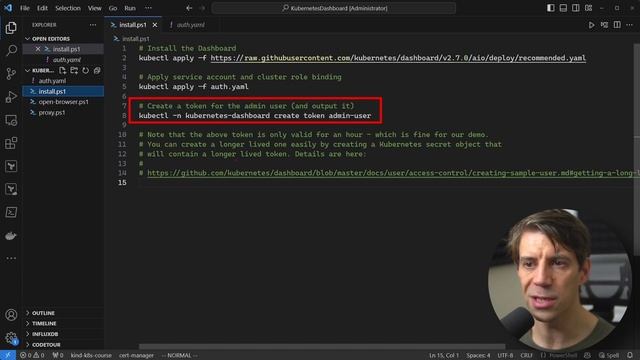Click the KubernetesDashboard command center search box
The width and height of the screenshot is (640, 360).
click(x=334, y=8)
